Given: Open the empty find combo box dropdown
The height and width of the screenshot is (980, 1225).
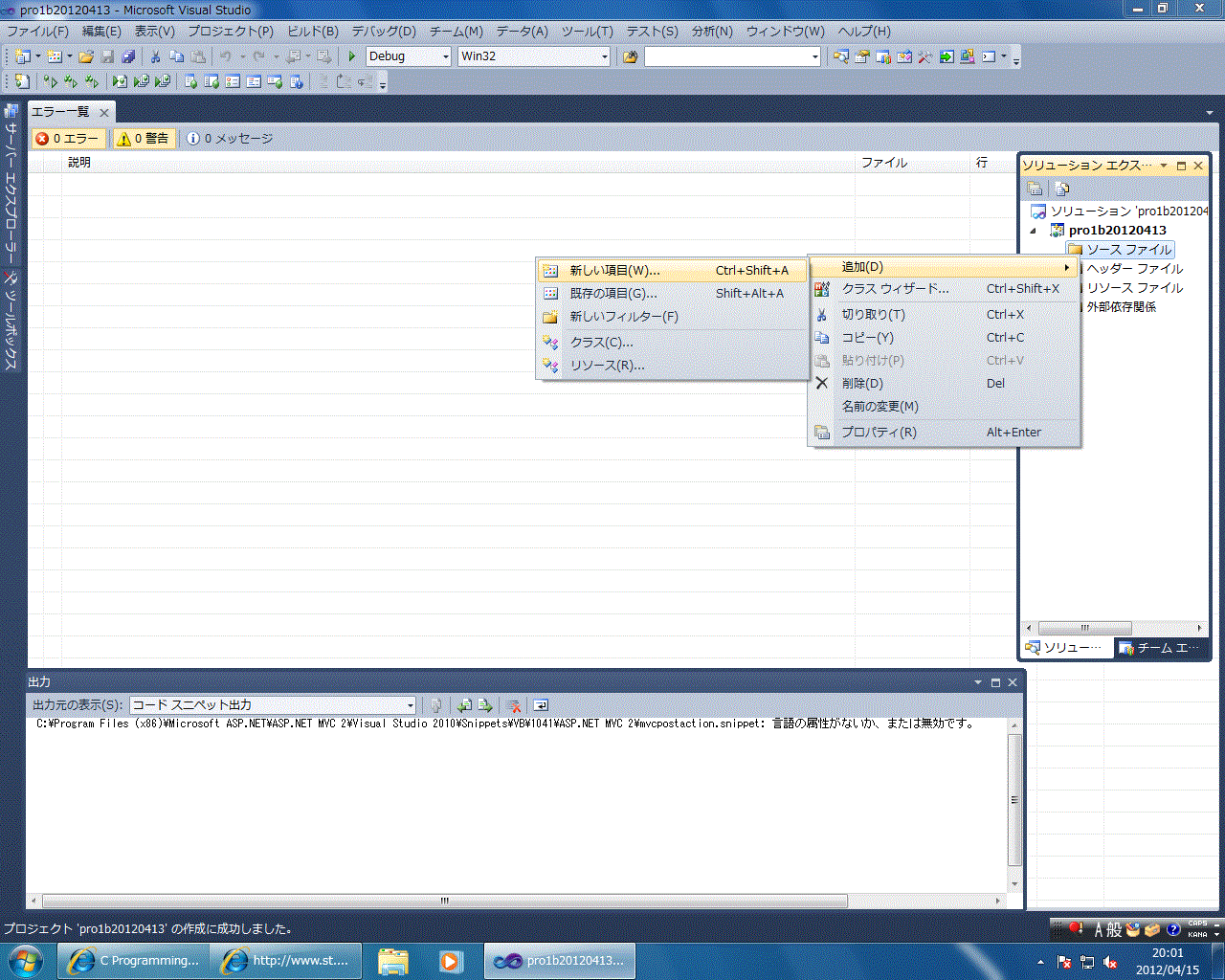Looking at the screenshot, I should tap(814, 56).
